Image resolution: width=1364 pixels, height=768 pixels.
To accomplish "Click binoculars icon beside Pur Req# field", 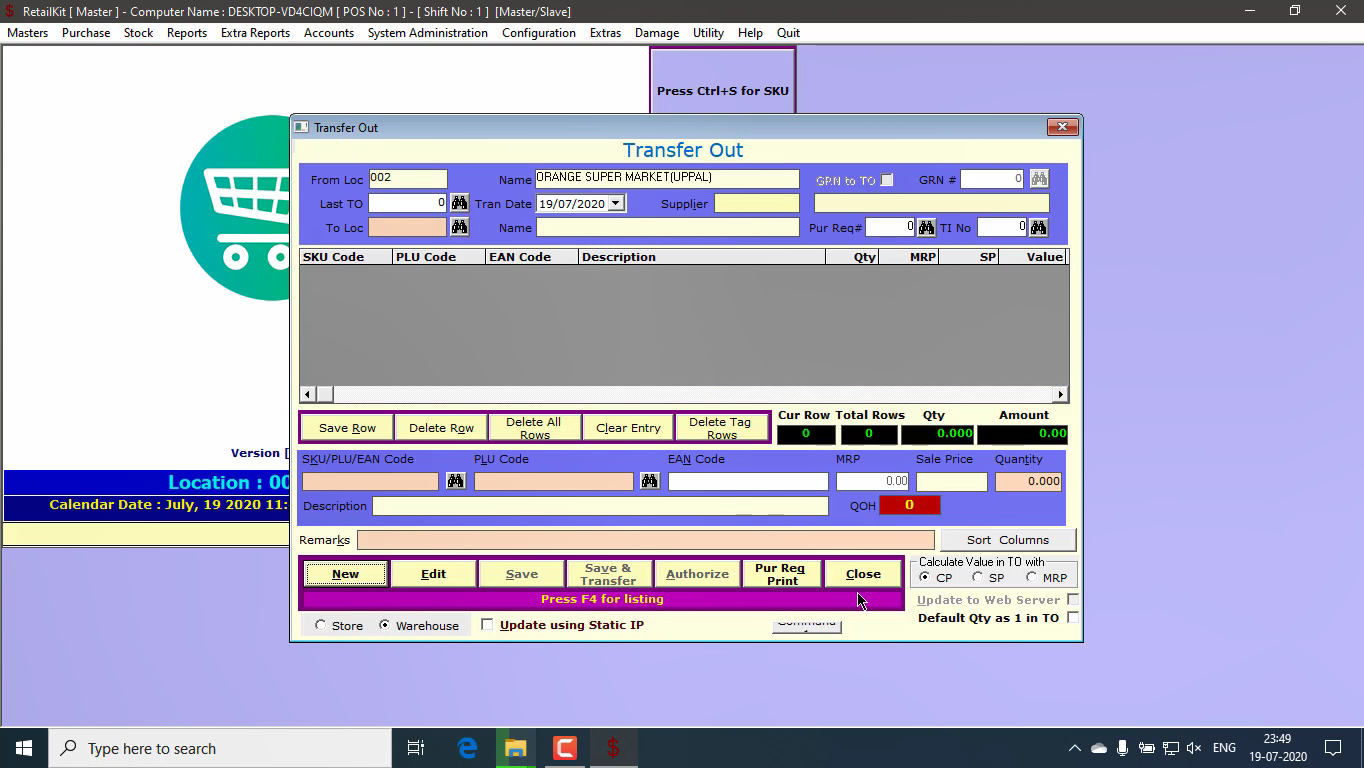I will click(x=926, y=227).
